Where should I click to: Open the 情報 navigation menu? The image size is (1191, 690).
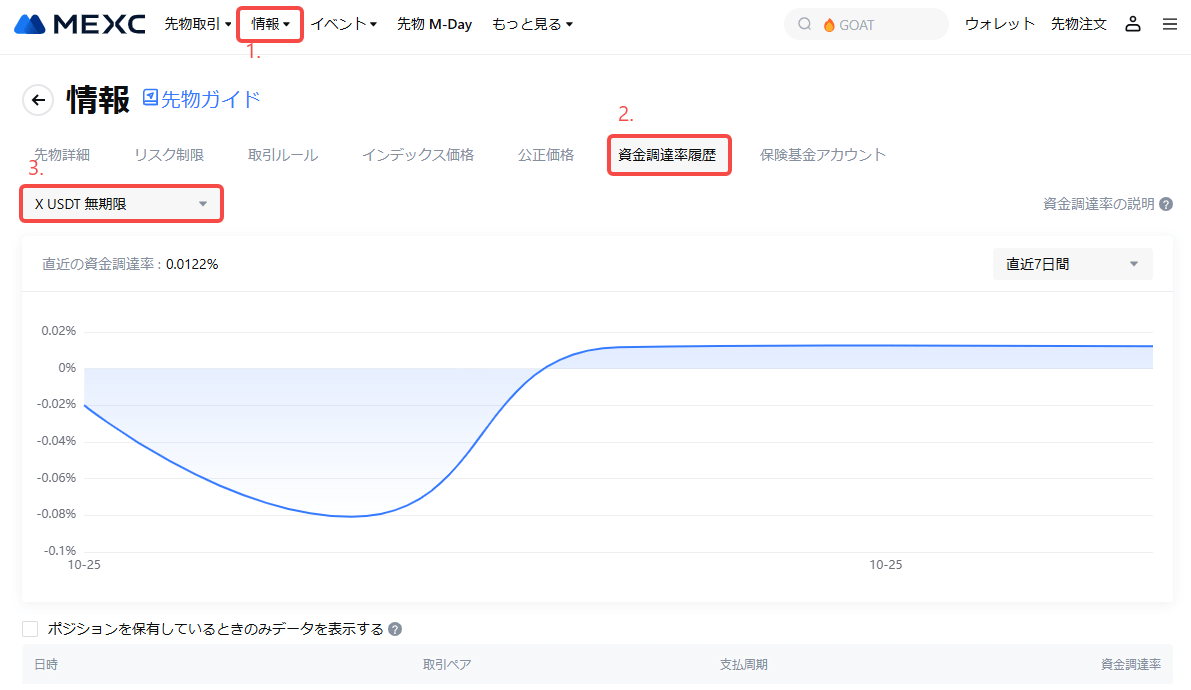(x=270, y=24)
